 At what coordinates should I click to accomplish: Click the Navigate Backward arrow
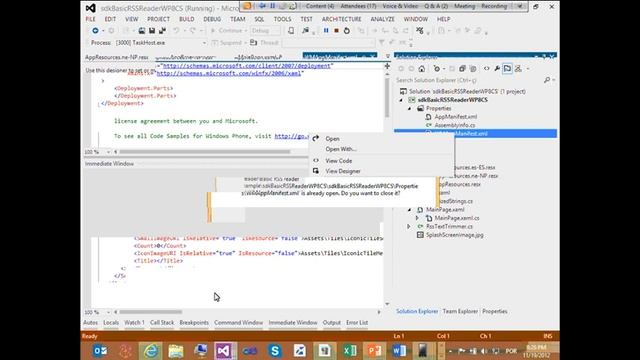tap(95, 31)
